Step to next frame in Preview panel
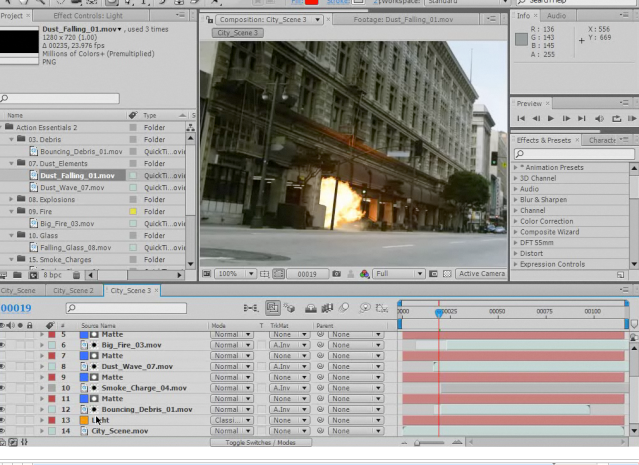639x465 pixels. pos(566,118)
